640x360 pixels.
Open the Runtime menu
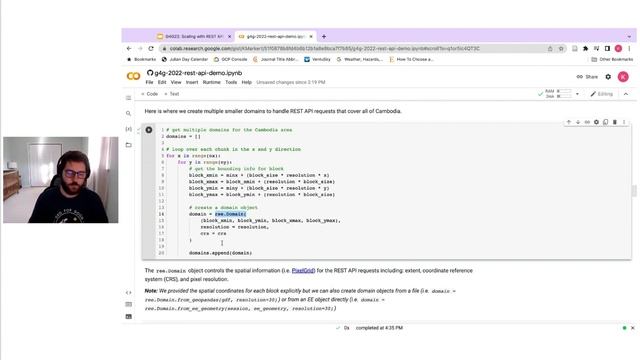[211, 82]
